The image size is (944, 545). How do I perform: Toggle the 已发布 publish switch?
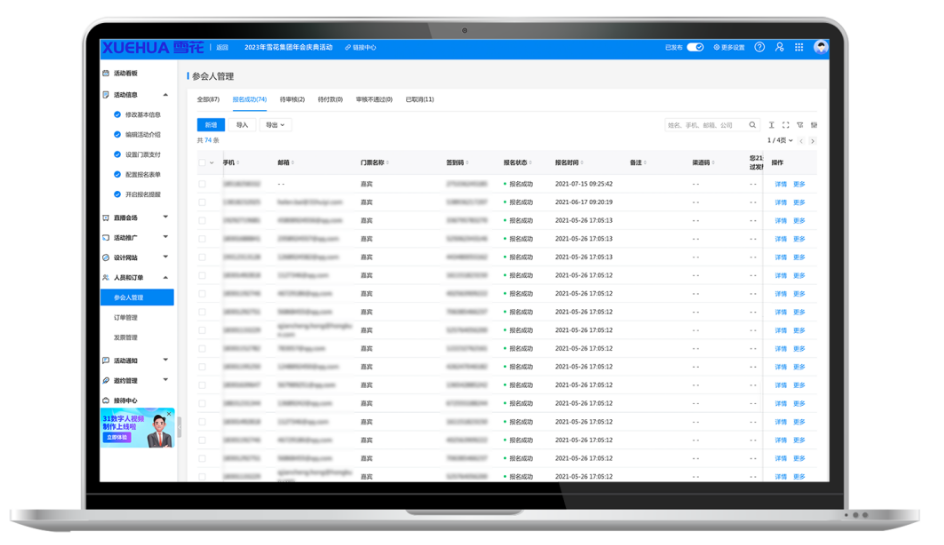pyautogui.click(x=695, y=48)
